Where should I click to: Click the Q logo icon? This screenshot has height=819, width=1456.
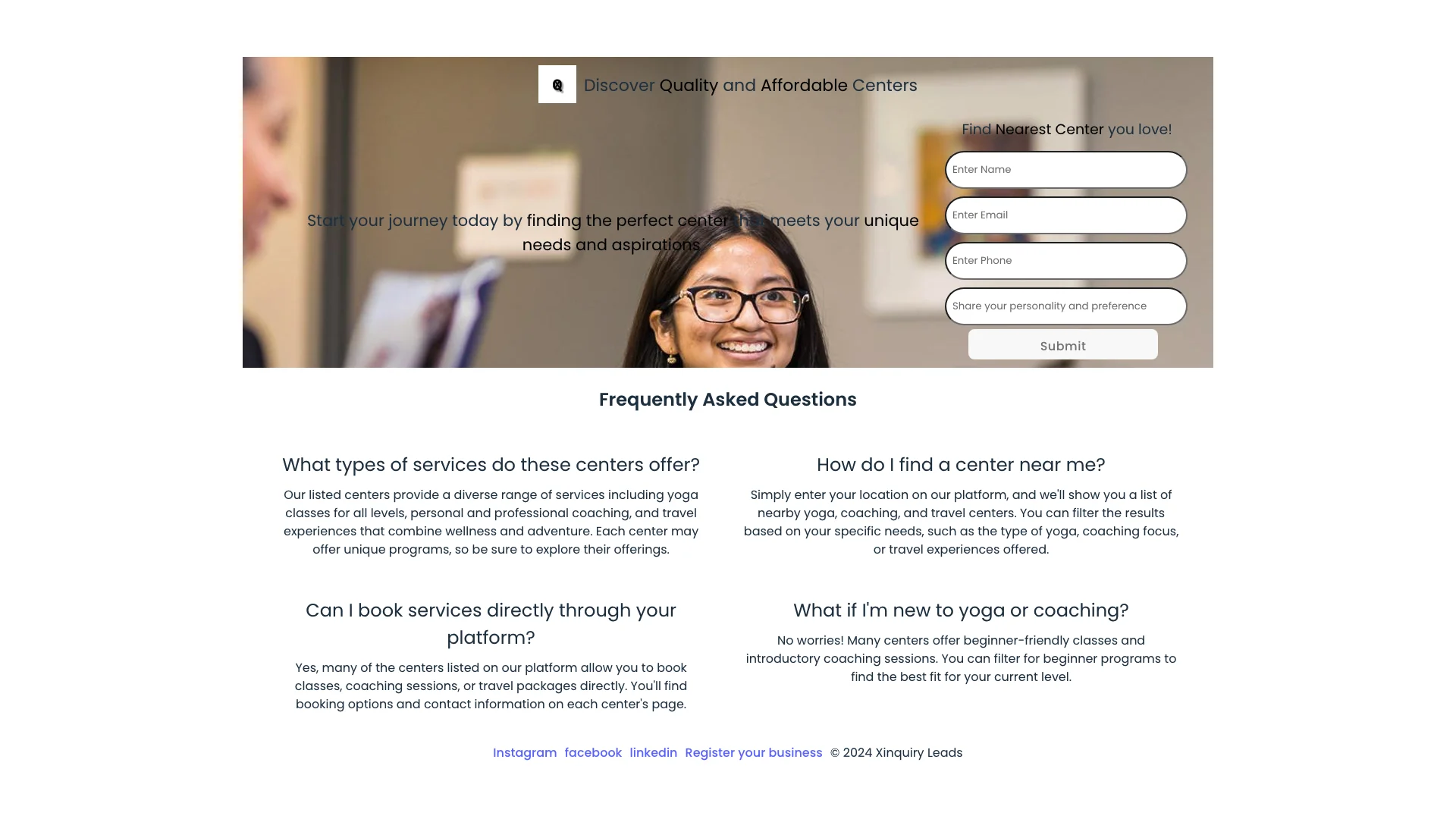point(557,85)
